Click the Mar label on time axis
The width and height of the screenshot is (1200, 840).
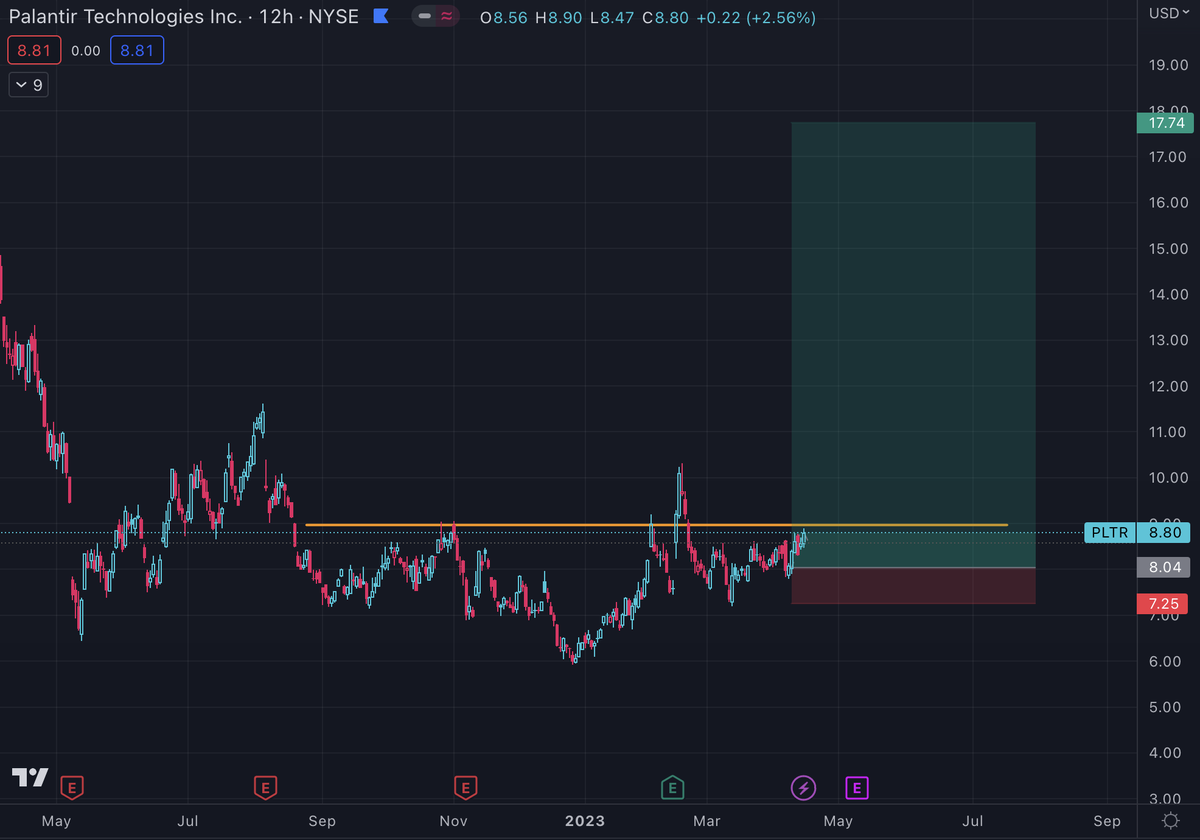pyautogui.click(x=707, y=821)
